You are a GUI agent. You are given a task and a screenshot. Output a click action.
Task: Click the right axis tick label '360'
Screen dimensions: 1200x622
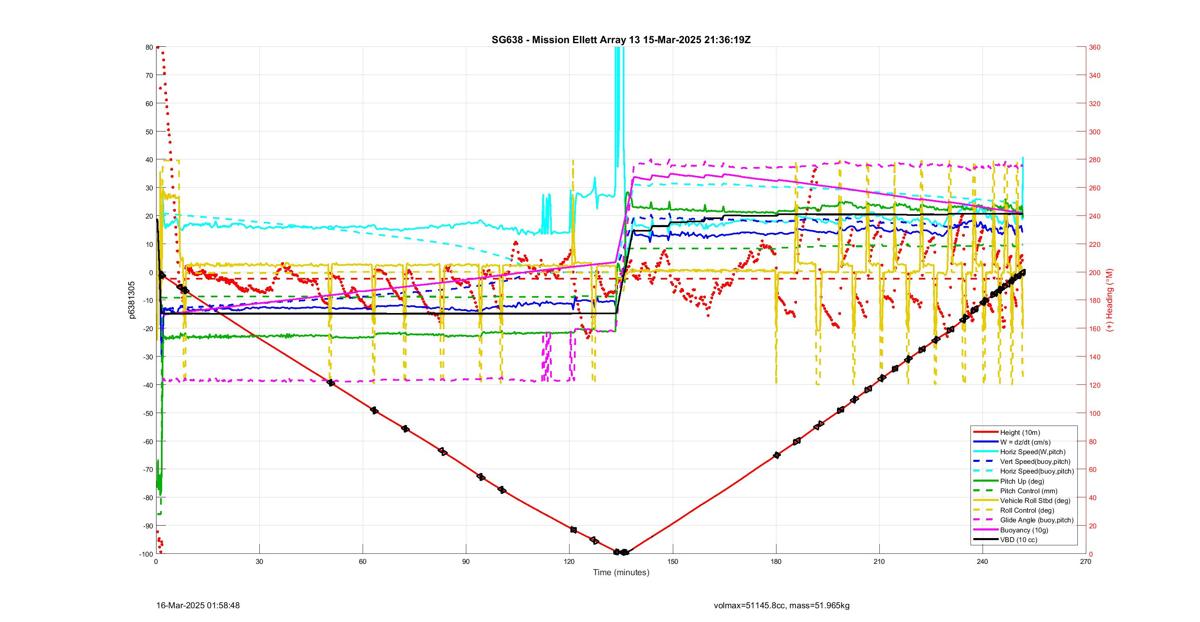(1095, 47)
